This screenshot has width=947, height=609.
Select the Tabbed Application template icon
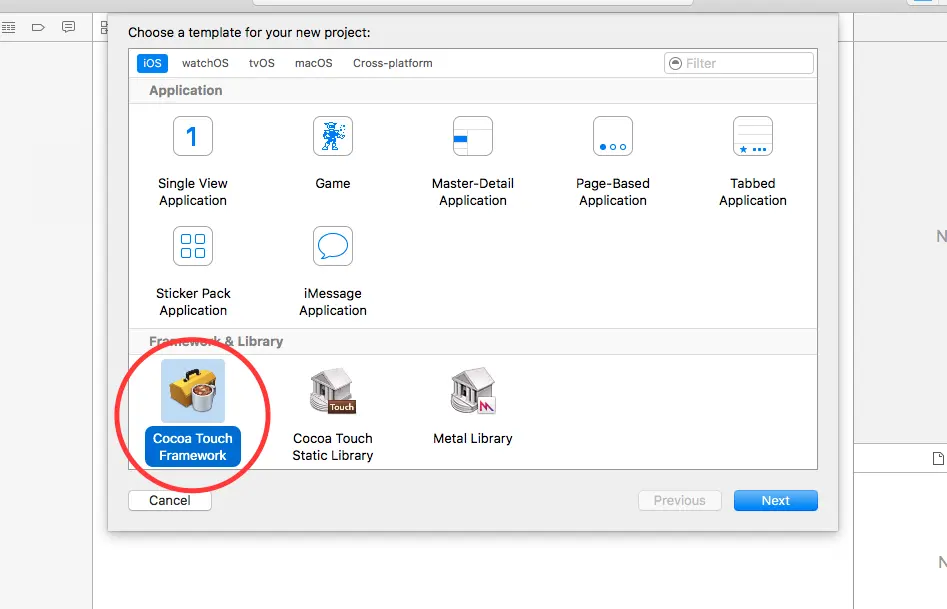point(753,136)
